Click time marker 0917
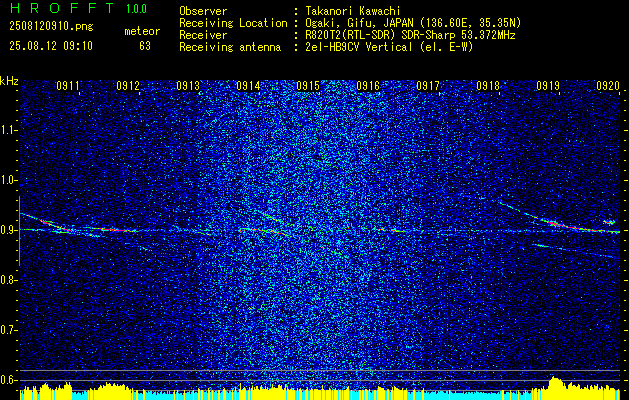 click(428, 85)
